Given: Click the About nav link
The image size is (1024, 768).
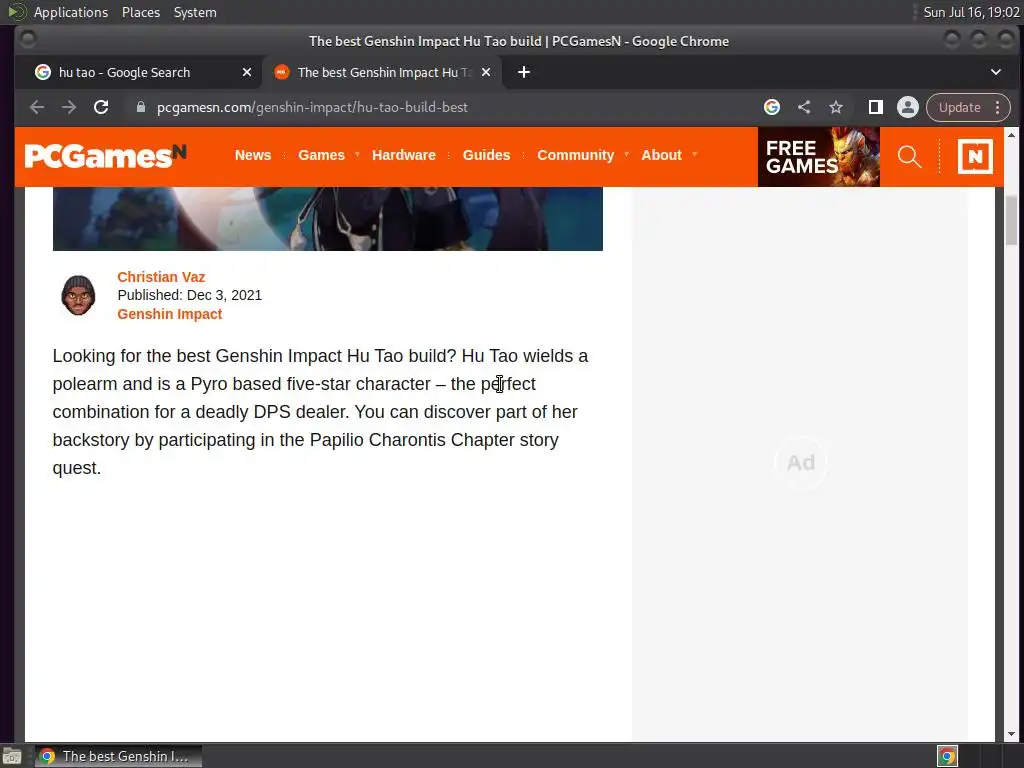Looking at the screenshot, I should pyautogui.click(x=661, y=155).
